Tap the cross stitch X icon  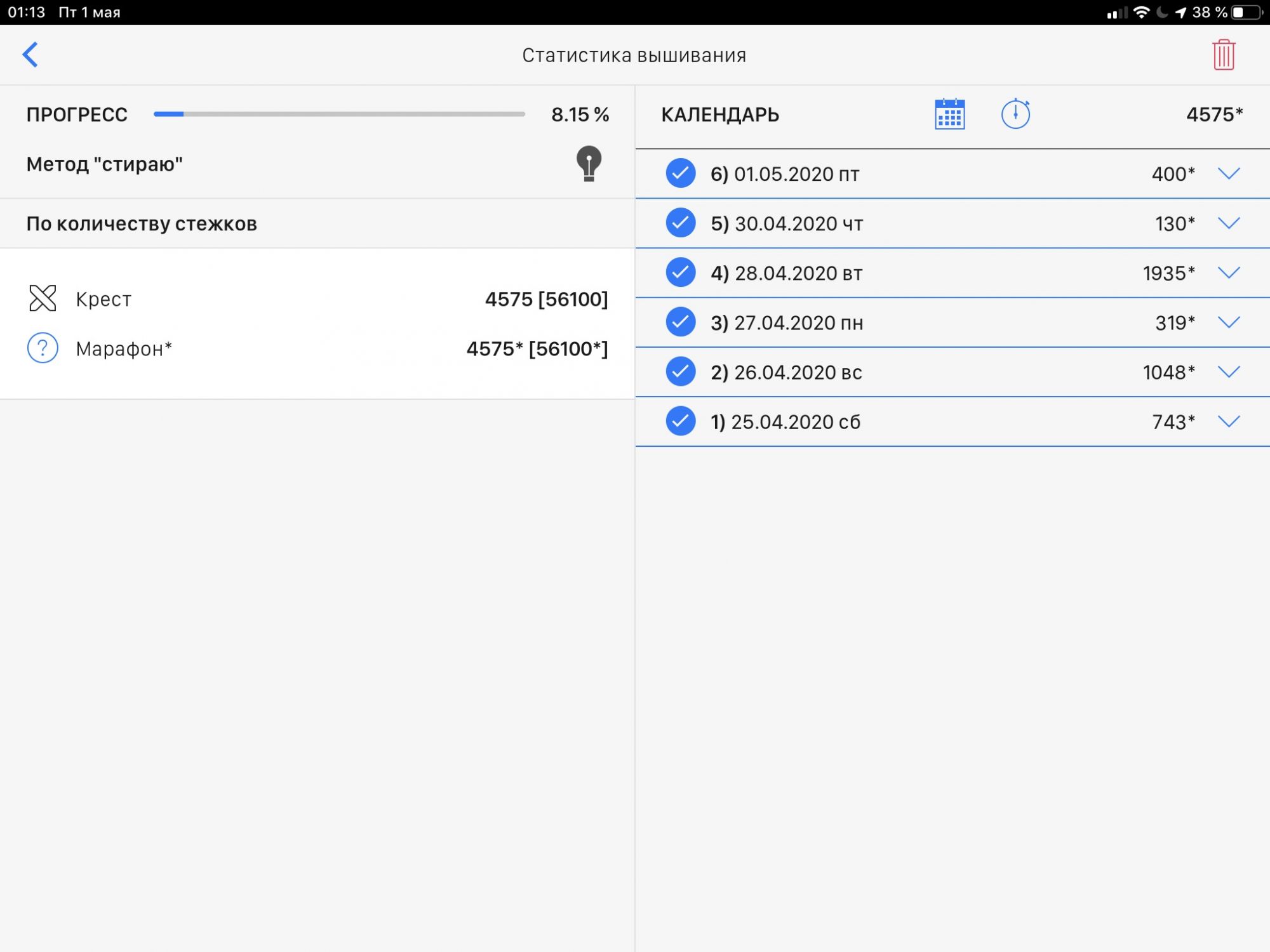click(x=43, y=298)
